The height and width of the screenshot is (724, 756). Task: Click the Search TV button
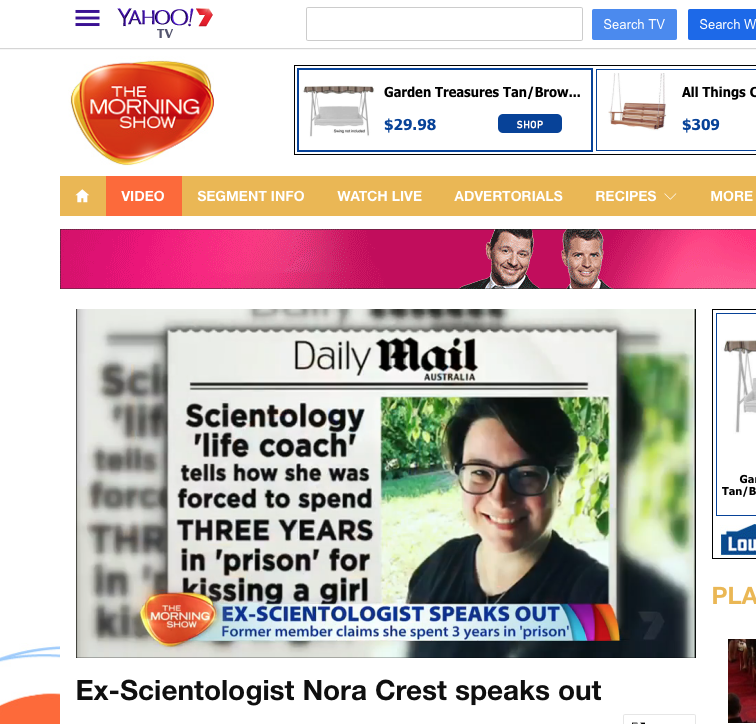point(634,24)
